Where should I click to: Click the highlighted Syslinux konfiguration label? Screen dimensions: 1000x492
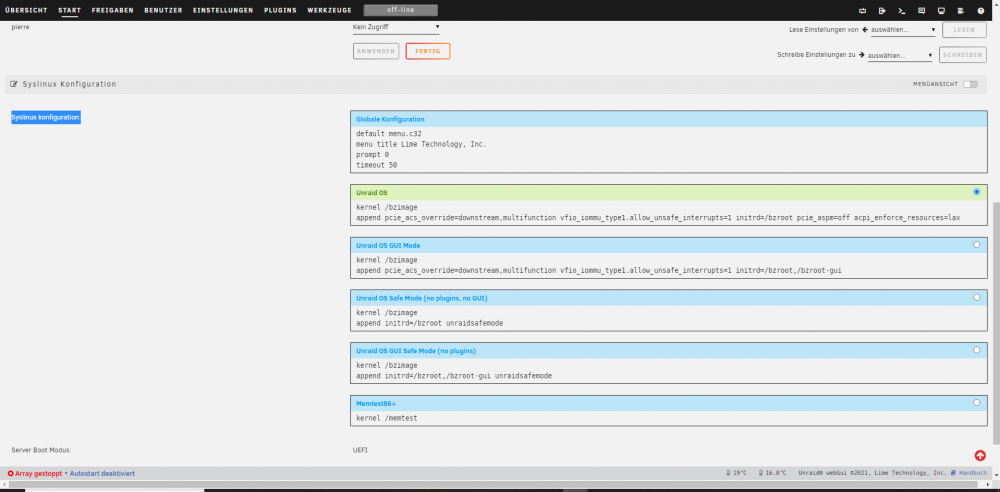pos(46,117)
